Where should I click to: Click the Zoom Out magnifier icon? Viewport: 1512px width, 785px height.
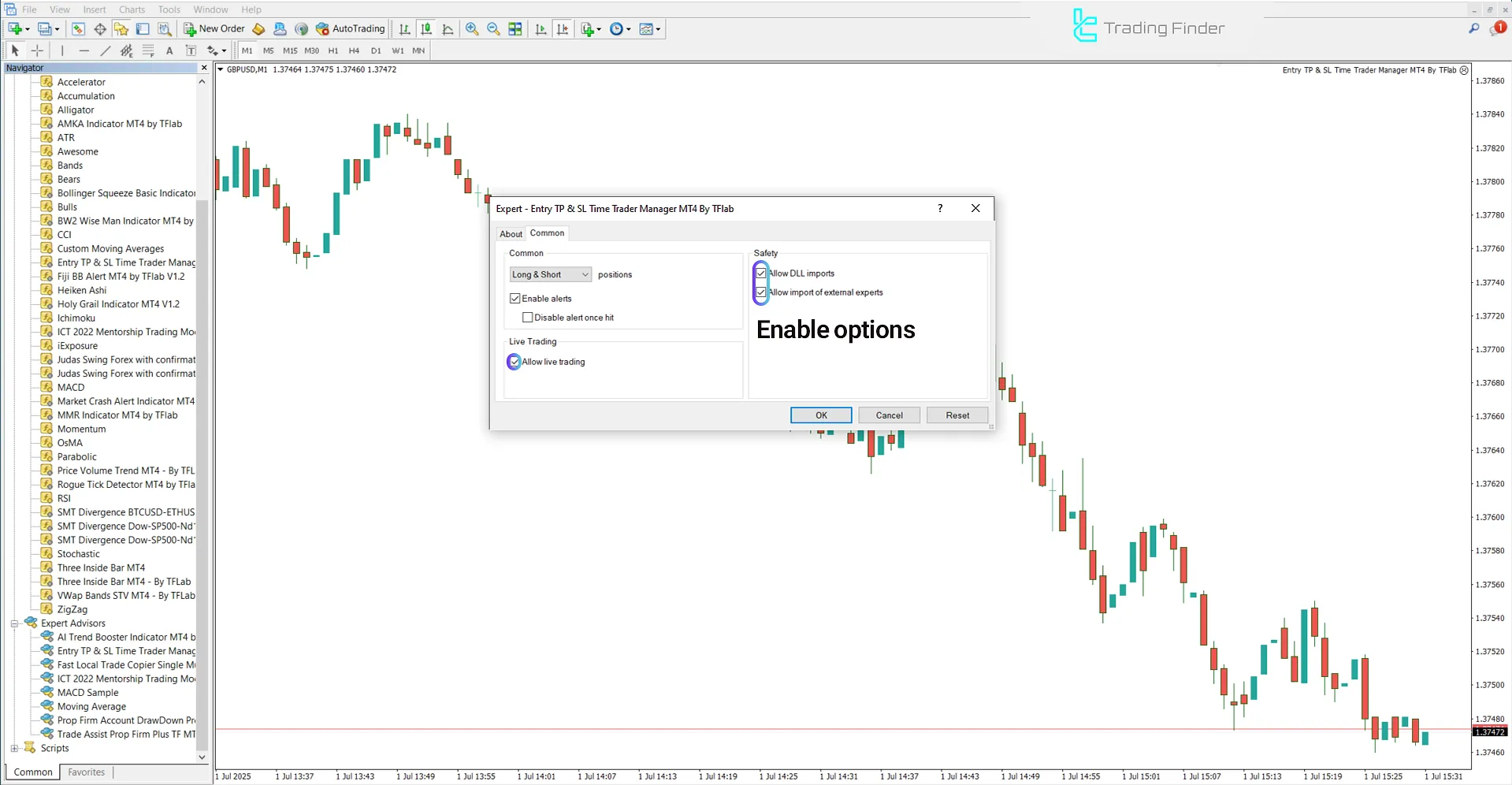tap(493, 28)
